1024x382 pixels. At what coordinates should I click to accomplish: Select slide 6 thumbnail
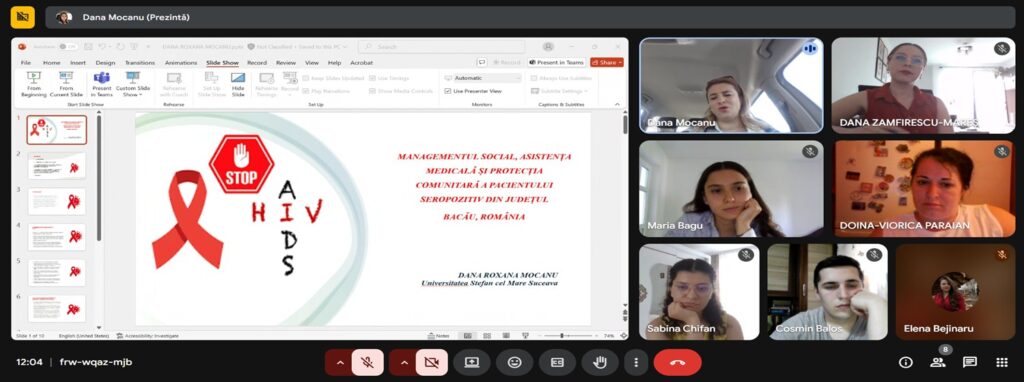click(x=57, y=308)
